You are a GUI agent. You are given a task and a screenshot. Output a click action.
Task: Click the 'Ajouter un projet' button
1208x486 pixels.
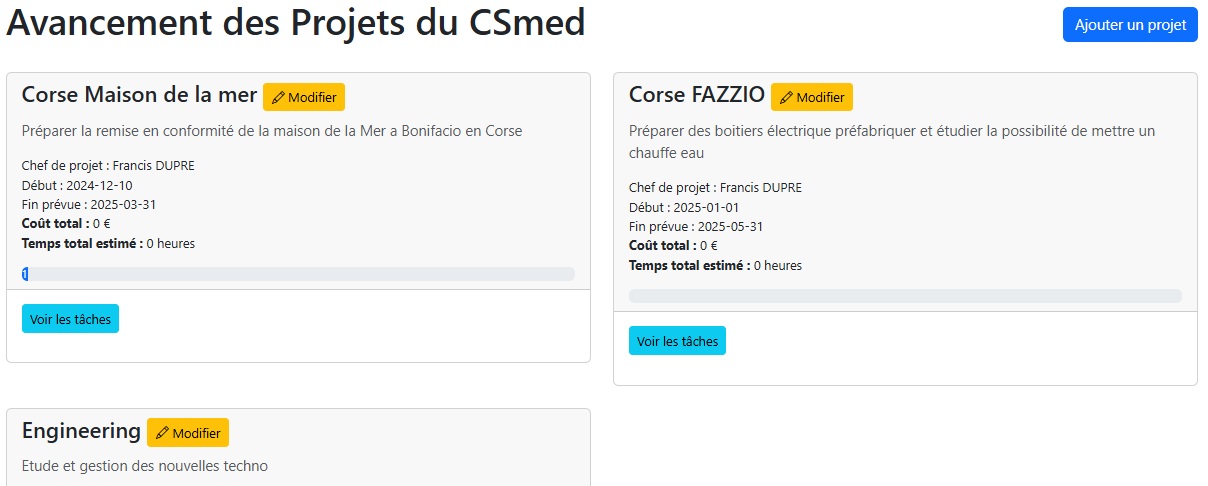[1130, 25]
